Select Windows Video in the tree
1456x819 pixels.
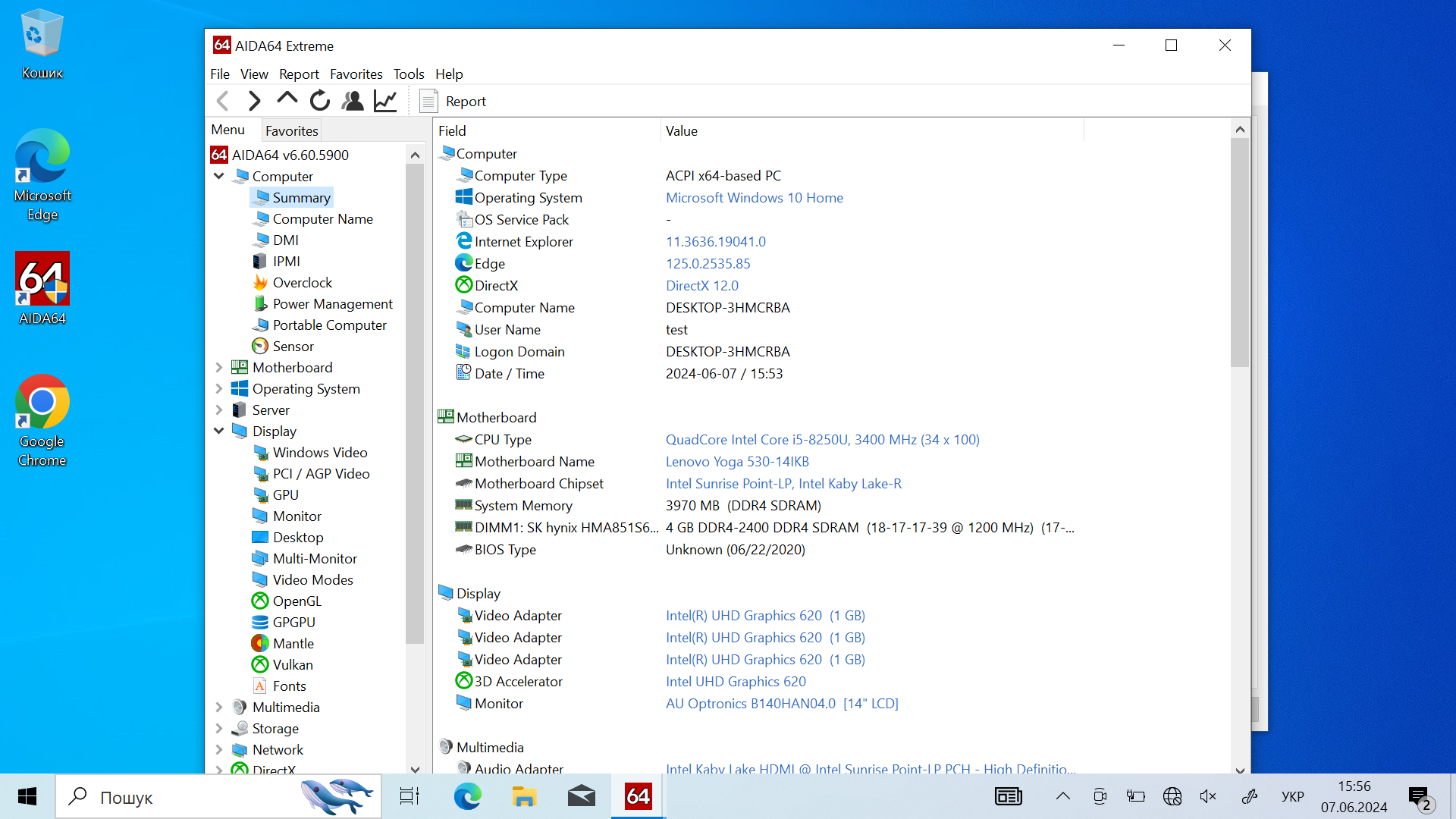point(319,452)
